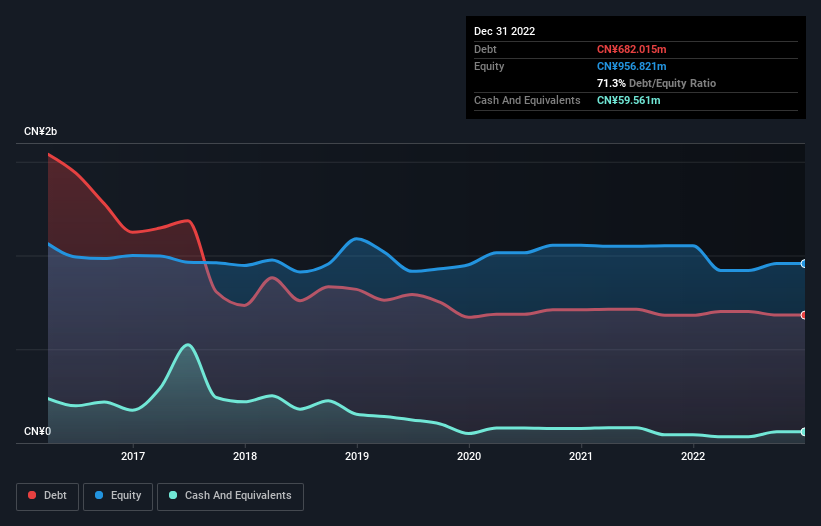Select the 2020 axis label
The width and height of the screenshot is (821, 526).
pyautogui.click(x=469, y=456)
